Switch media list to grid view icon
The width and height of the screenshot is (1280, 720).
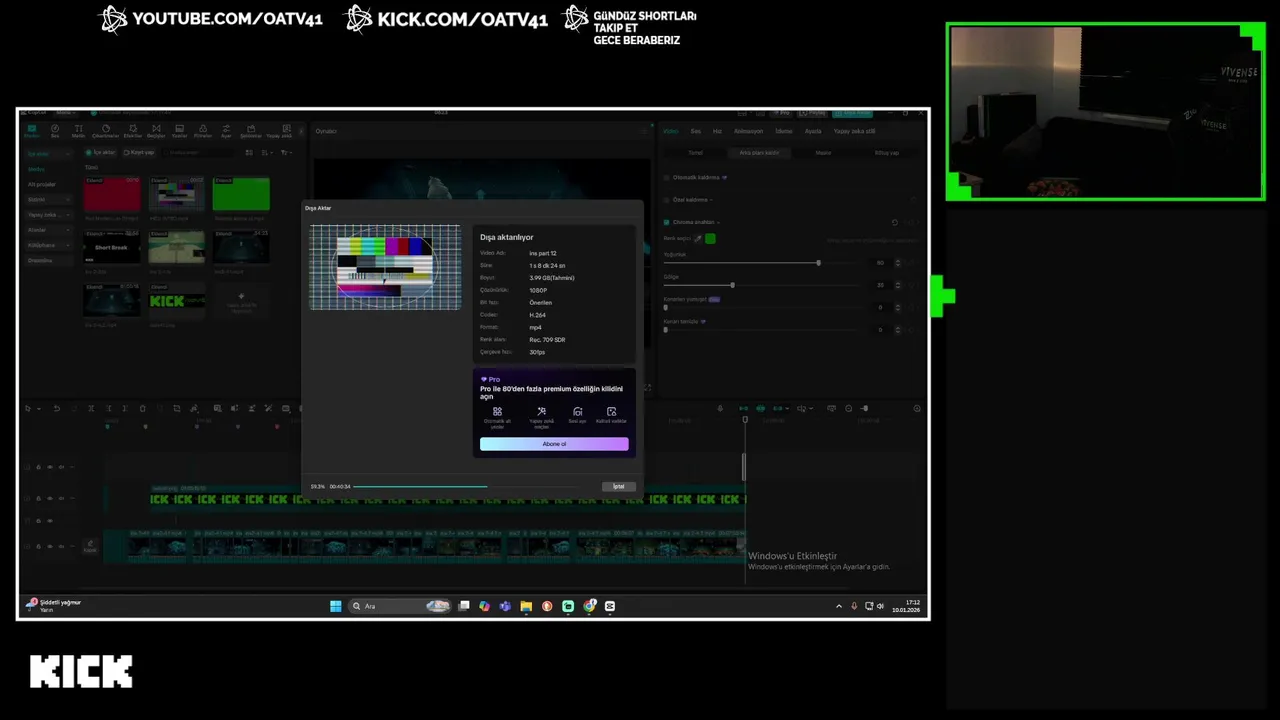pos(251,153)
